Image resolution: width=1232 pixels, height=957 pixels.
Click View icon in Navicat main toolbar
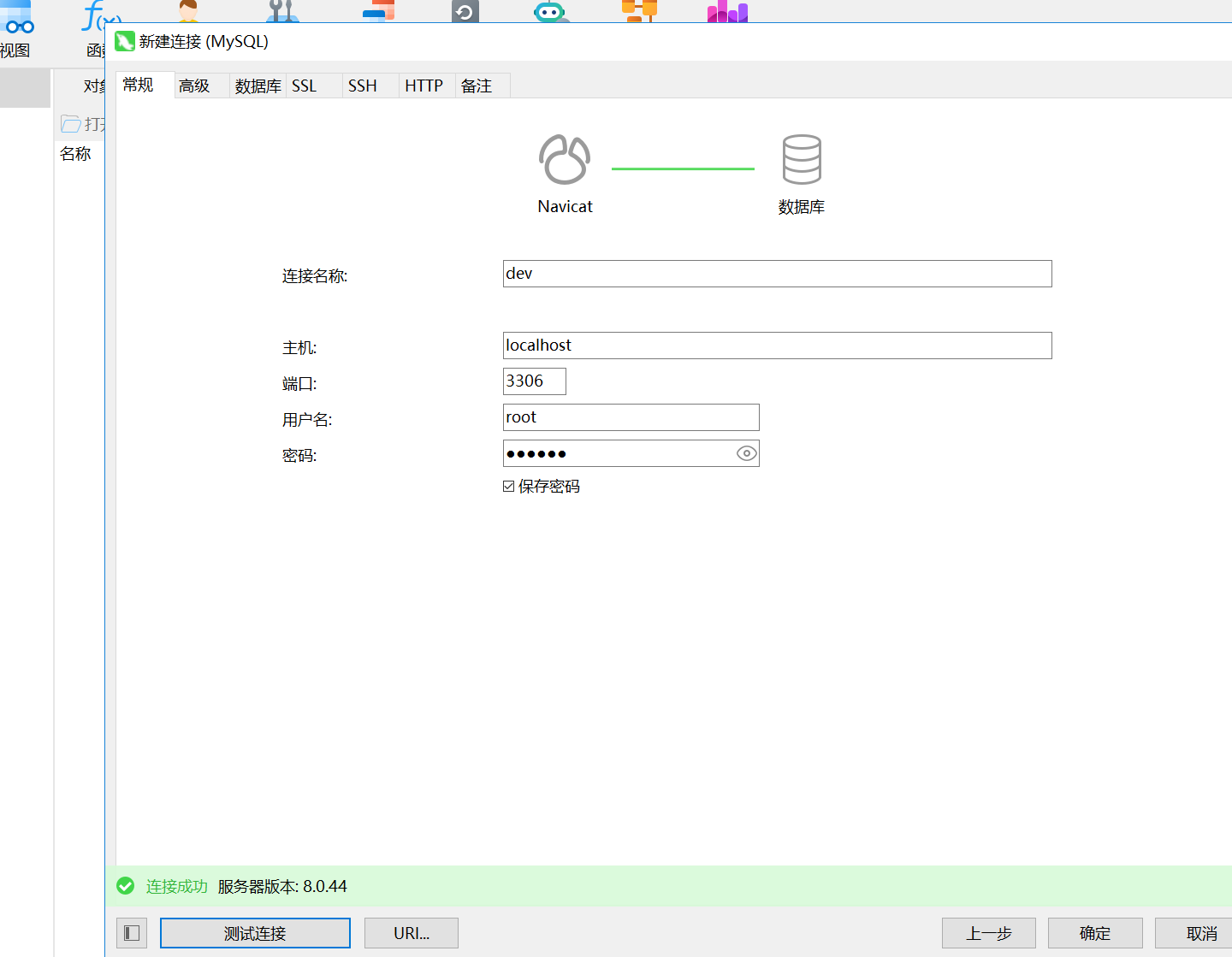tap(17, 17)
